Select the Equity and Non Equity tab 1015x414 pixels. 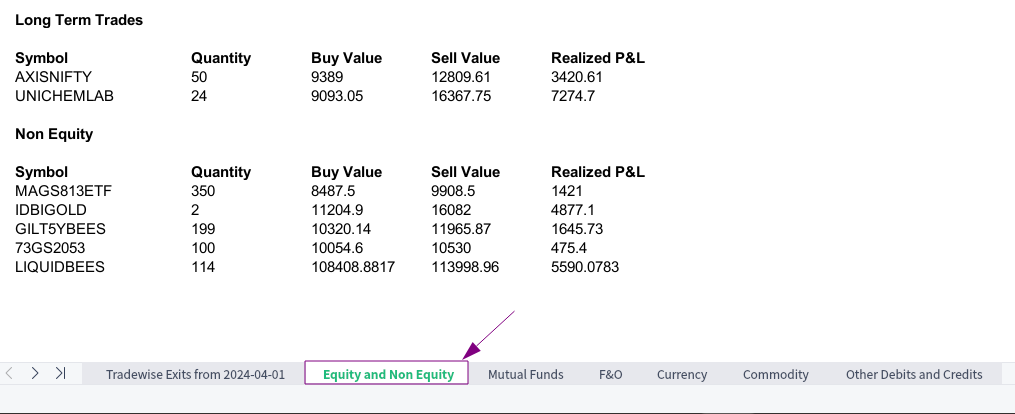(388, 374)
